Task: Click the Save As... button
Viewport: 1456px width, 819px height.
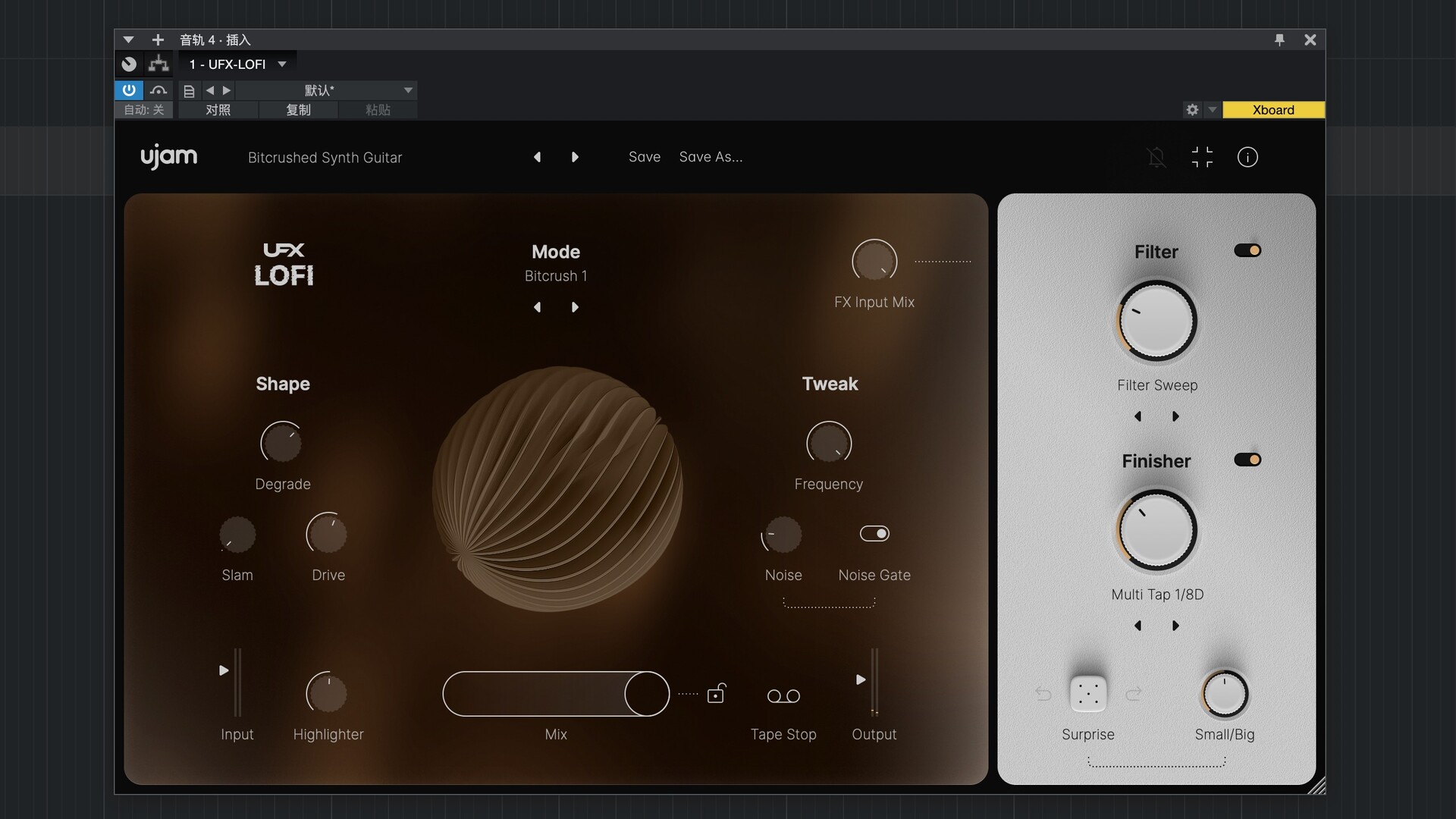Action: [x=711, y=157]
